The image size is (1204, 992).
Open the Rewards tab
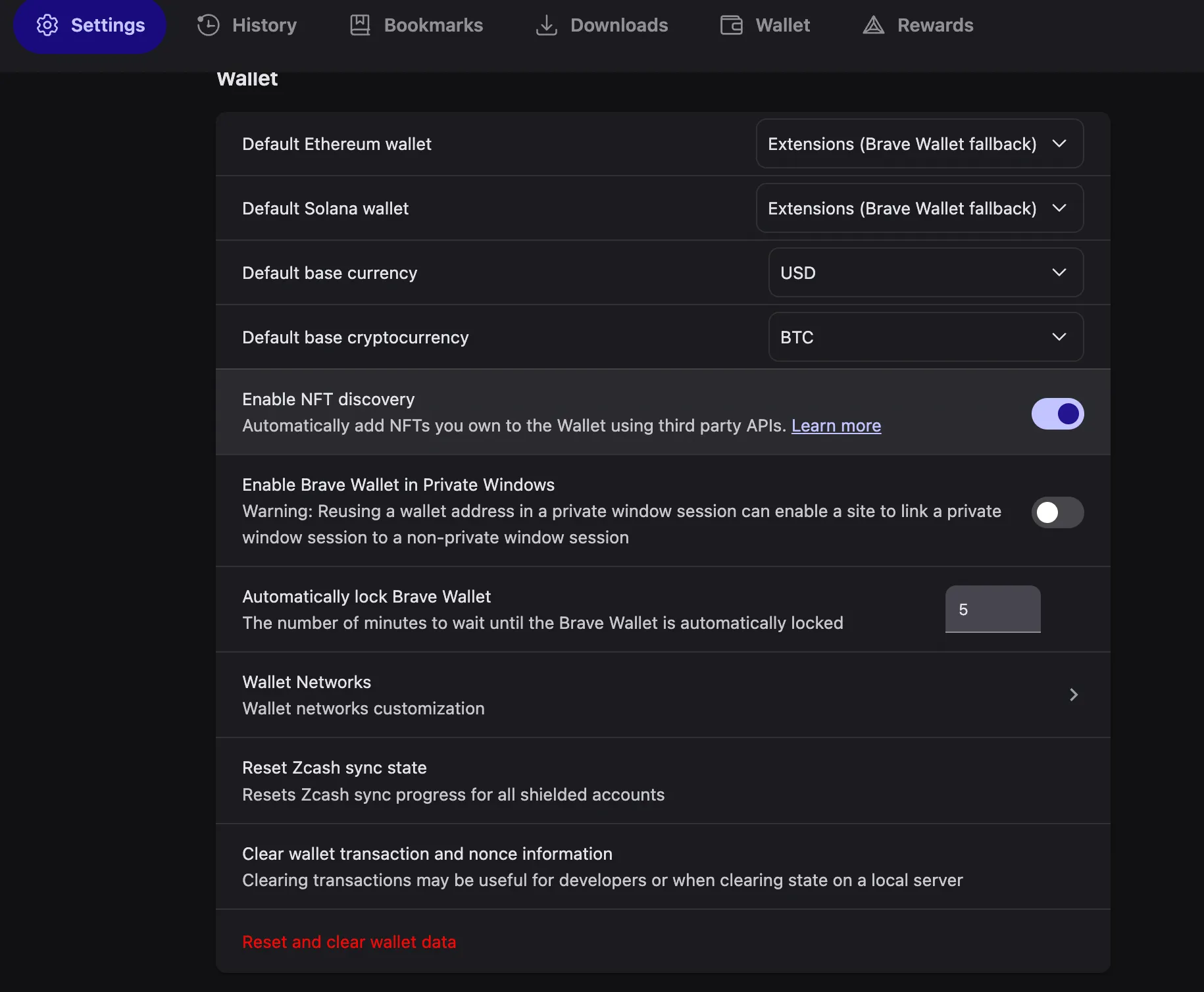coord(918,25)
